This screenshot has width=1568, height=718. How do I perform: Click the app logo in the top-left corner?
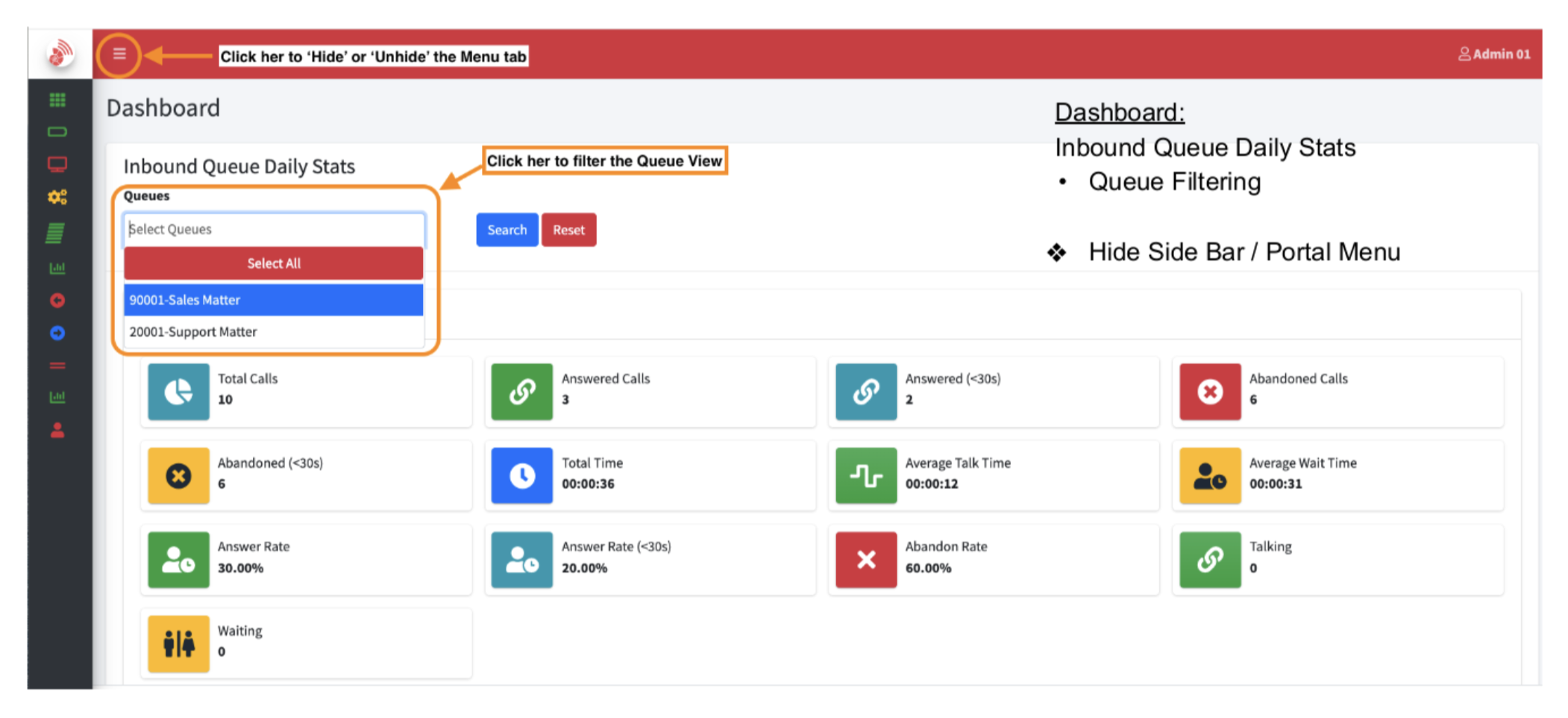[60, 52]
